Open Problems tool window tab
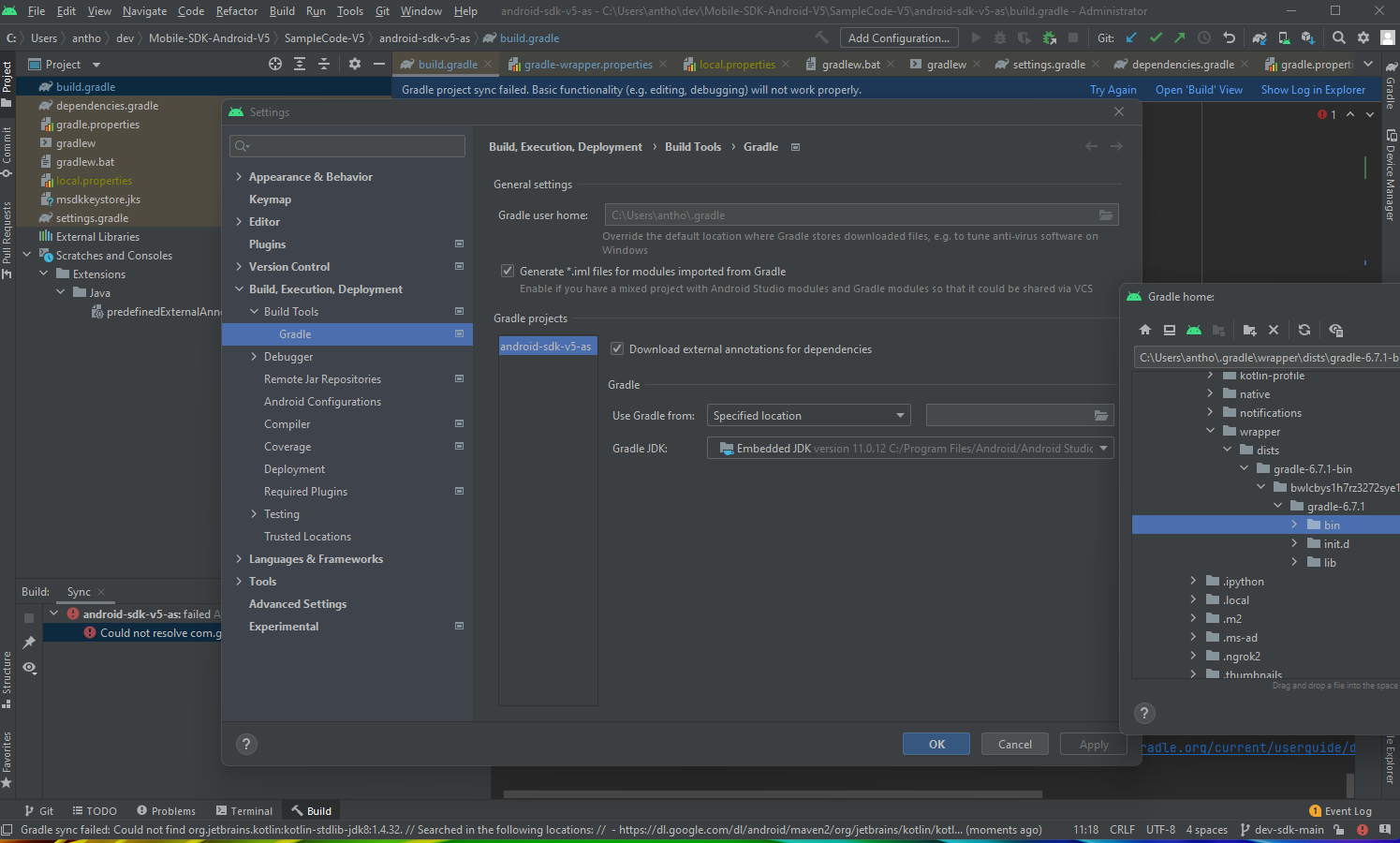 tap(166, 811)
